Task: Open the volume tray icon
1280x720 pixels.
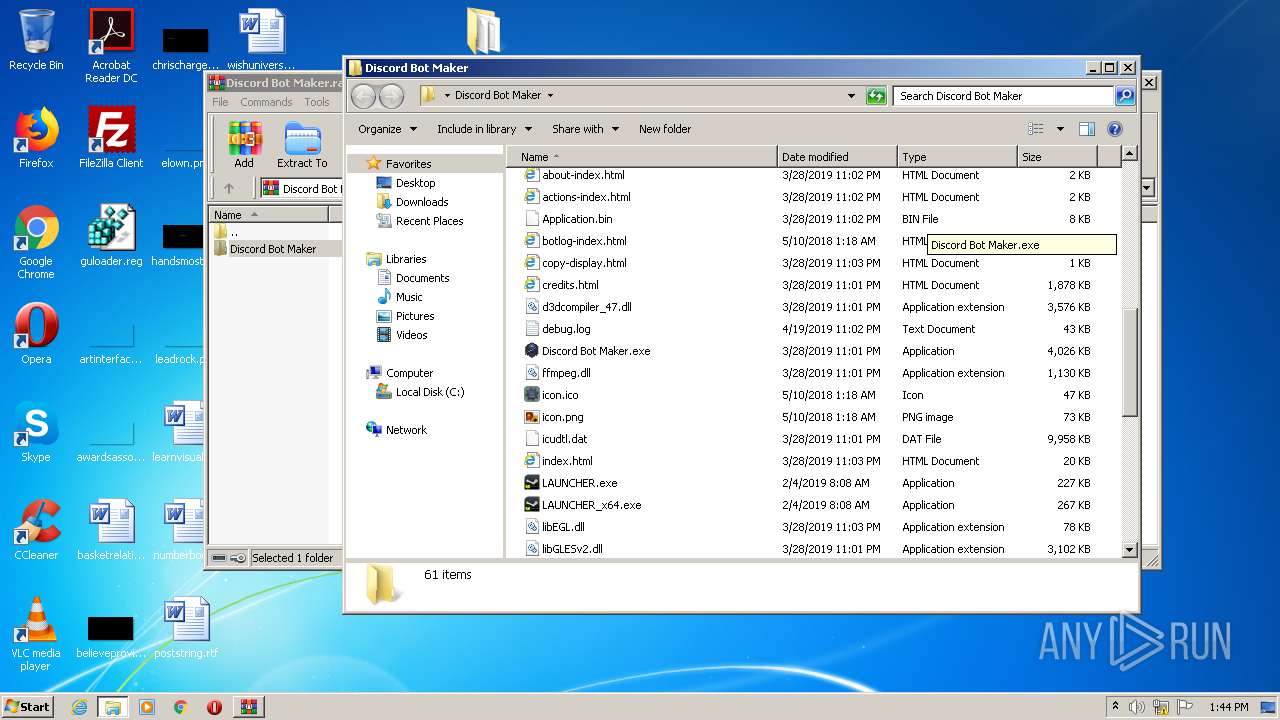Action: (1137, 707)
